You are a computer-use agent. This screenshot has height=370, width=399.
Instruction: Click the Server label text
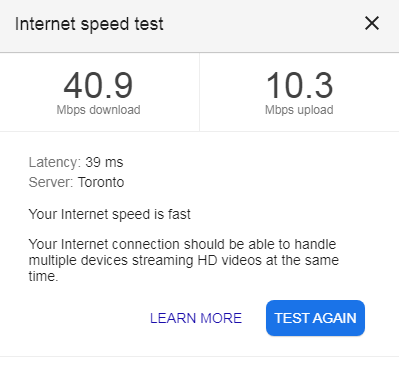[x=51, y=182]
